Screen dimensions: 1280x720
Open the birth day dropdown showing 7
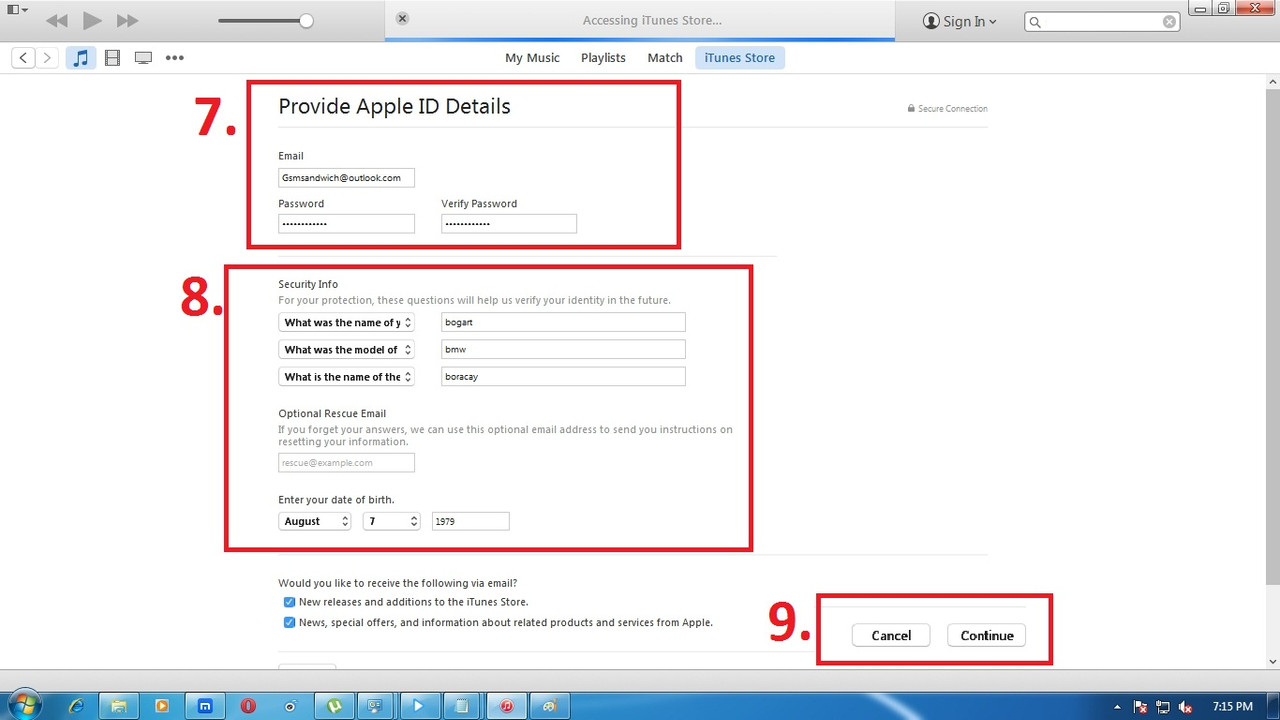click(x=391, y=521)
